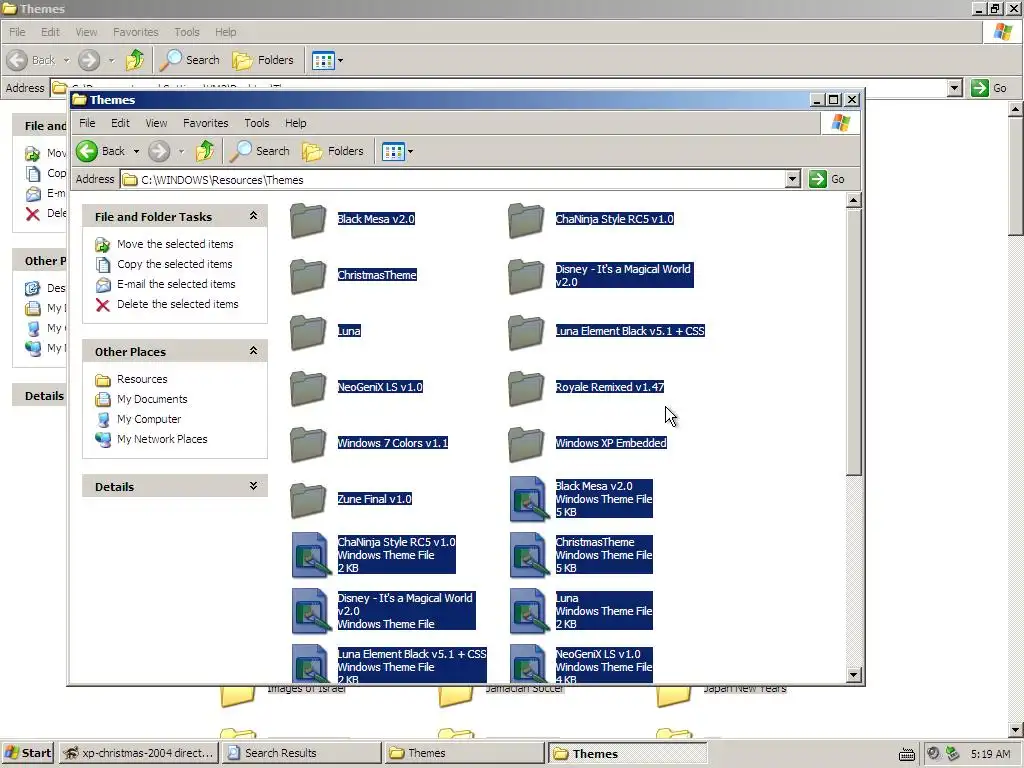The height and width of the screenshot is (768, 1024).
Task: Open Edit menu in front Themes window
Action: pyautogui.click(x=120, y=123)
